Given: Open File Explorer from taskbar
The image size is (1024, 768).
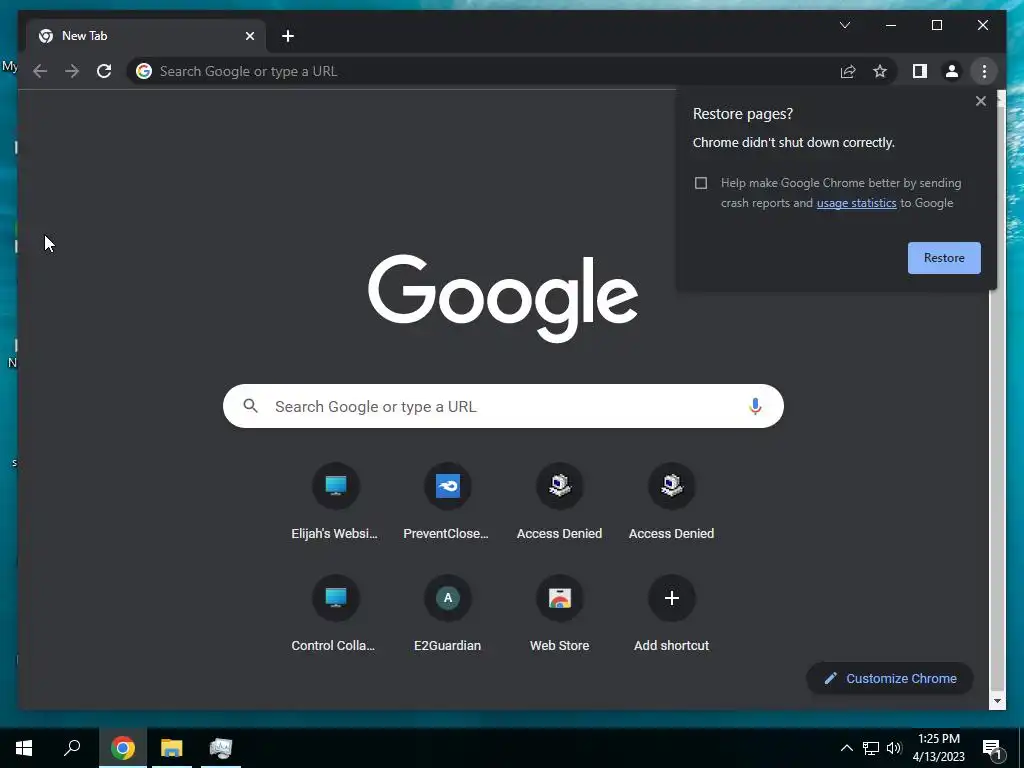Looking at the screenshot, I should (x=172, y=748).
